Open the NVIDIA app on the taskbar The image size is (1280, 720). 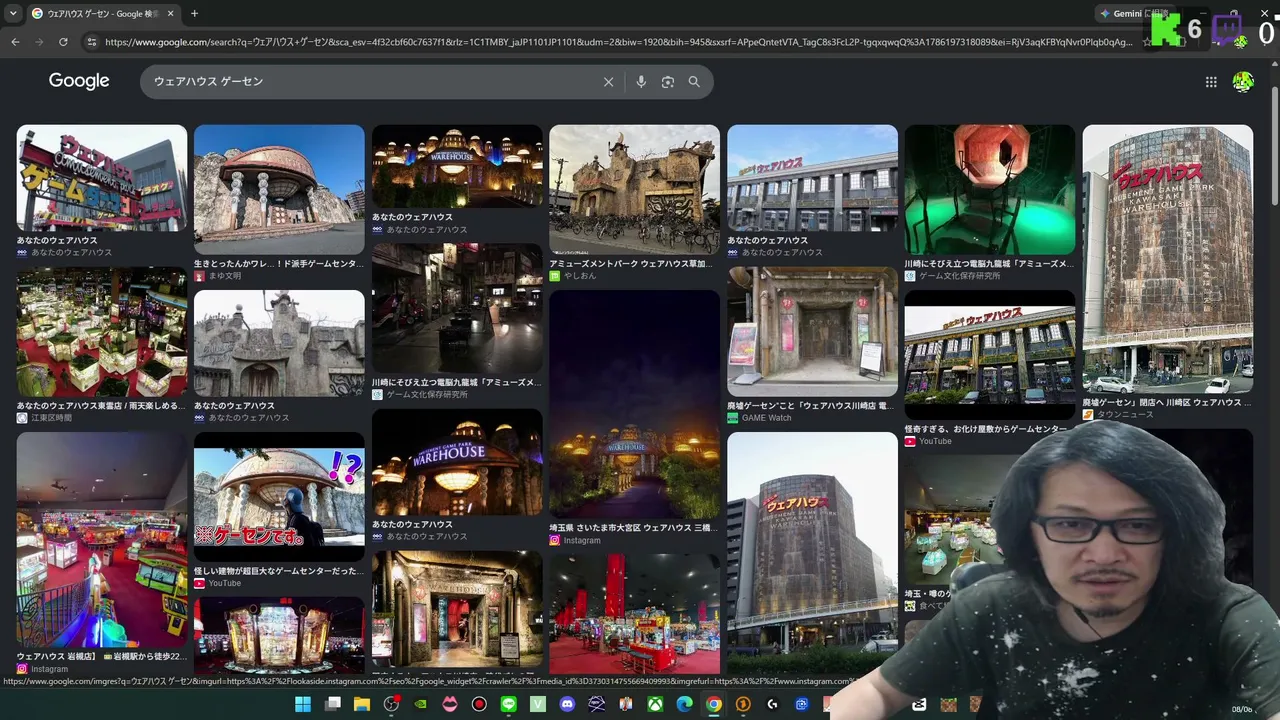420,704
